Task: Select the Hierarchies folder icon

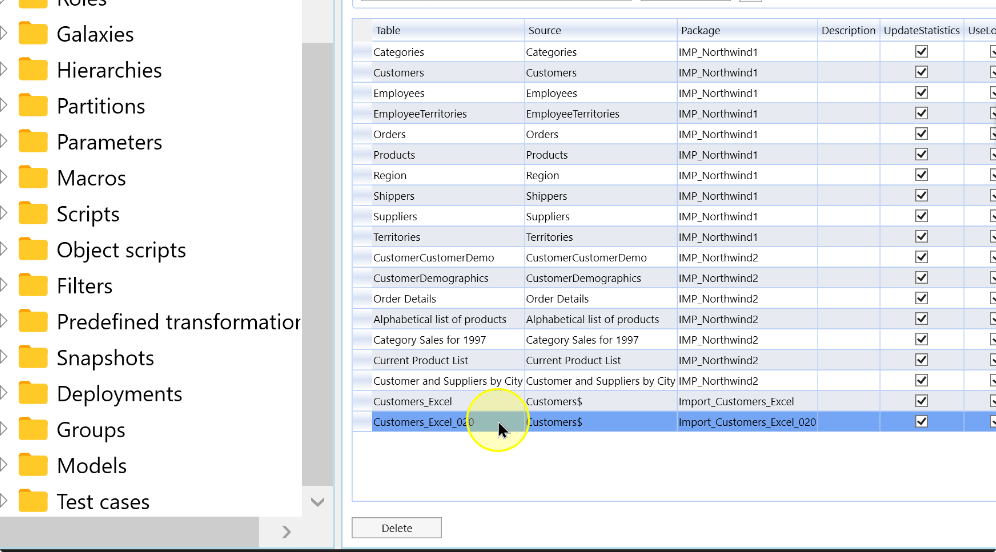Action: [33, 70]
